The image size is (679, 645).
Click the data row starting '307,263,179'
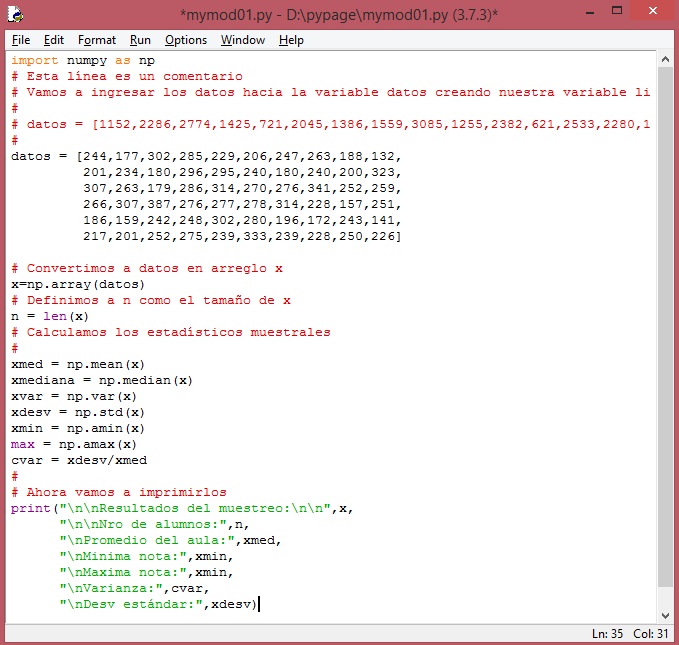[242, 188]
